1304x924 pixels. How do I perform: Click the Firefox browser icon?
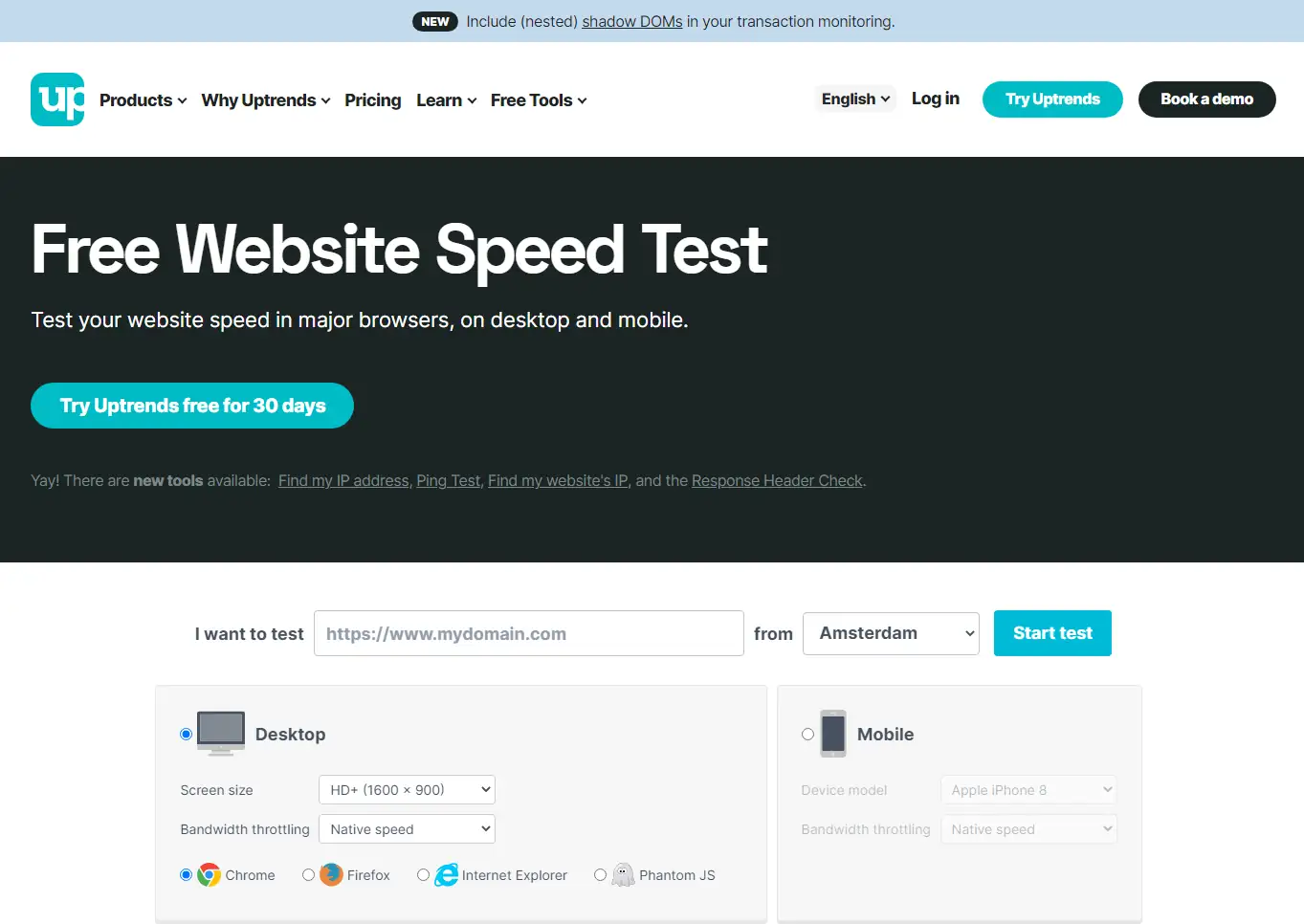(x=331, y=875)
